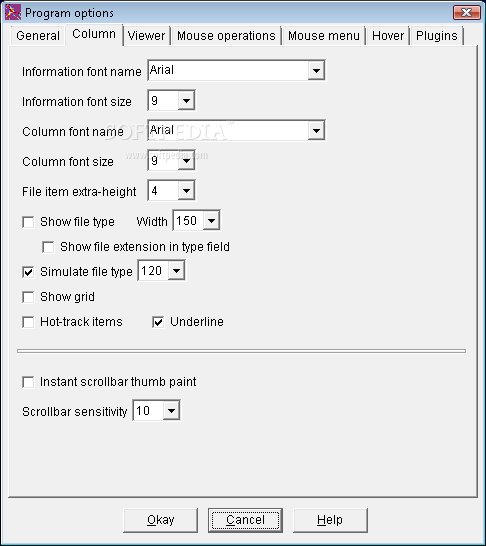Enable the Show file type checkbox
486x546 pixels.
pos(28,222)
